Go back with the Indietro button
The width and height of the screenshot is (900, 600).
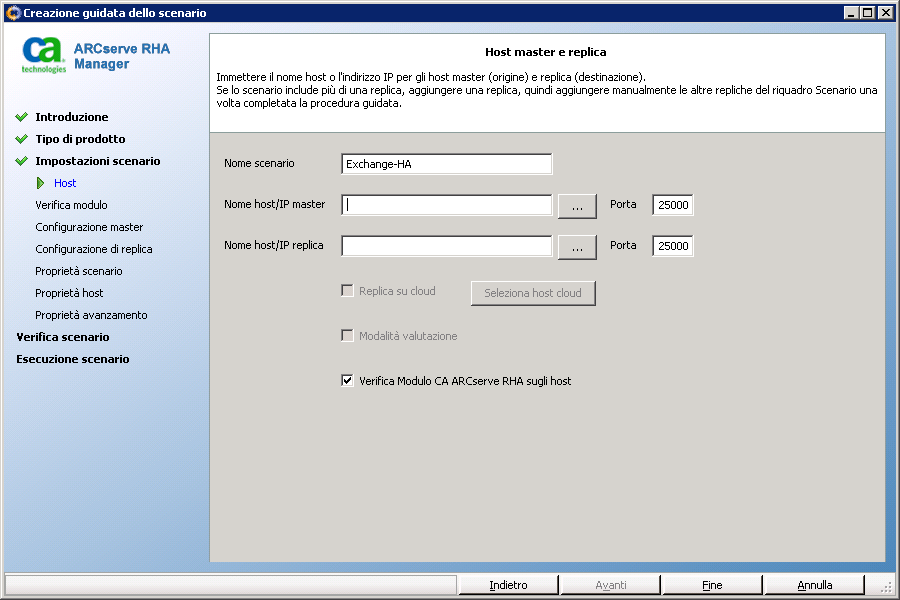tap(508, 584)
